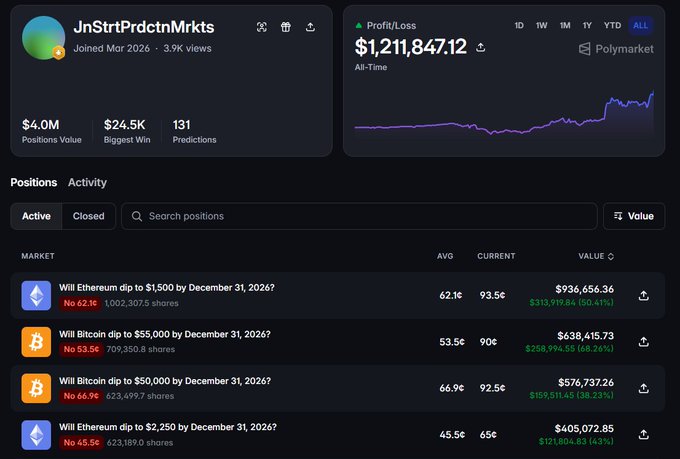Select the 1M profit/loss range
This screenshot has height=459, width=680.
click(x=565, y=26)
